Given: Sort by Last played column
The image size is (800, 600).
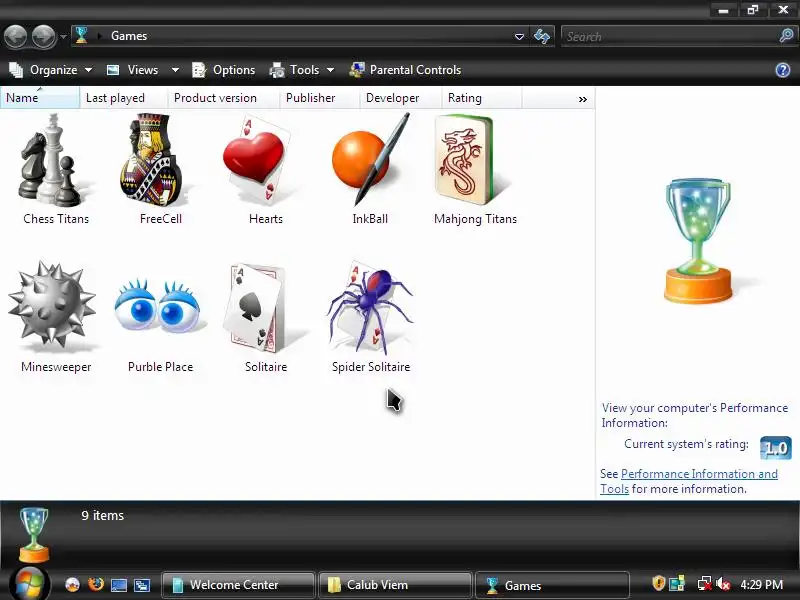Looking at the screenshot, I should (x=123, y=98).
